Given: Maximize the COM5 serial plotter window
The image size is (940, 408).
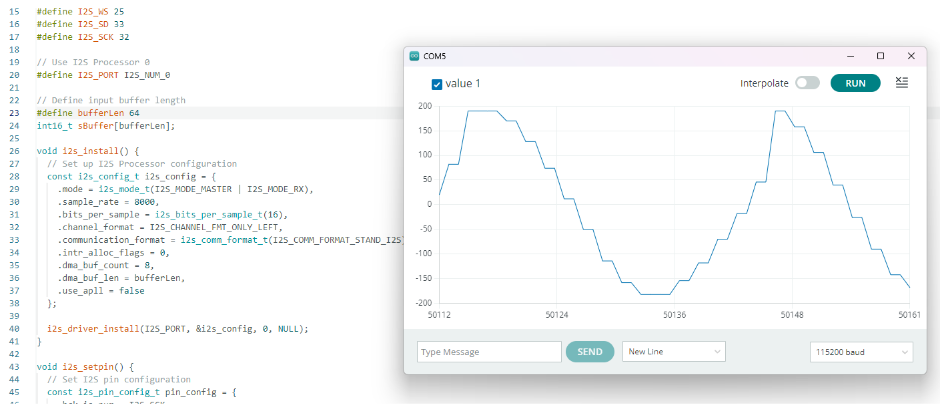Looking at the screenshot, I should (x=880, y=56).
